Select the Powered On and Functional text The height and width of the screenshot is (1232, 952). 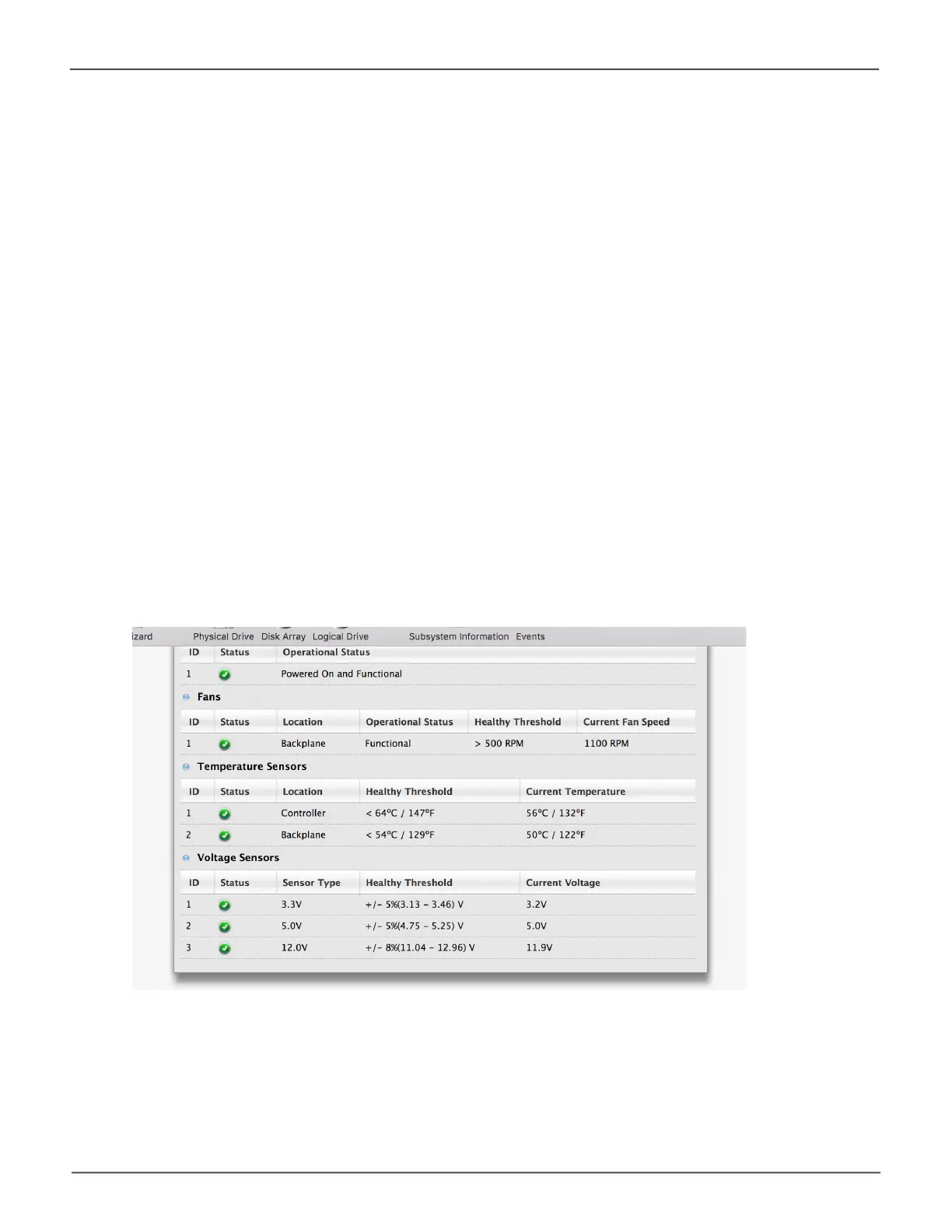click(x=341, y=674)
